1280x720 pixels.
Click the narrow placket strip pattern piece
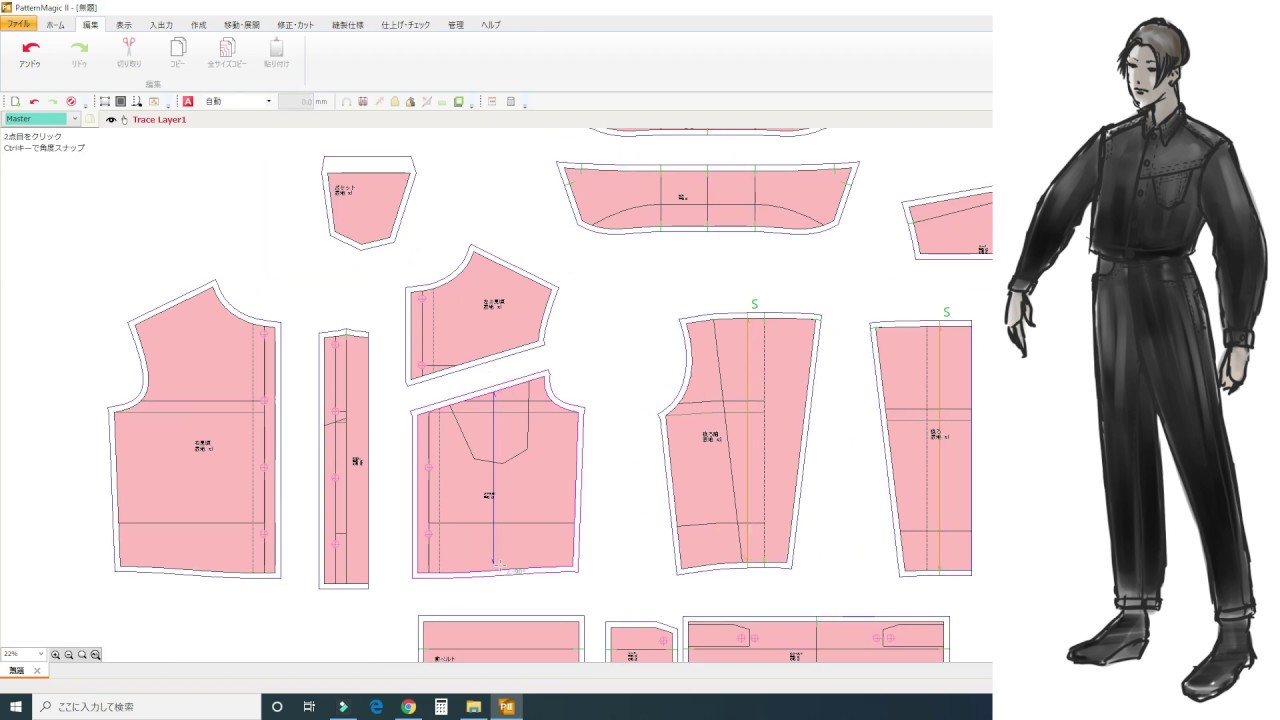click(344, 460)
